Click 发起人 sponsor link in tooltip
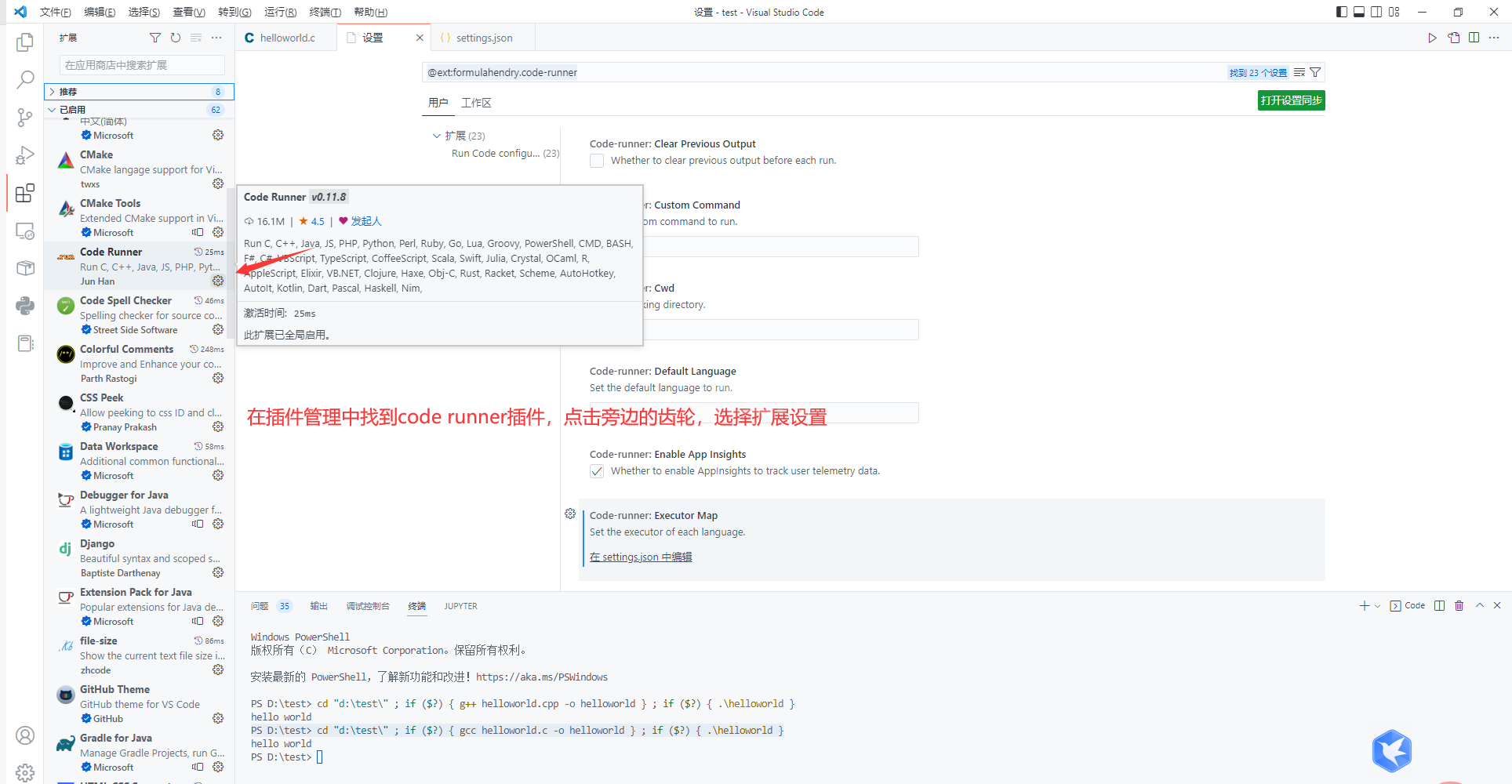The height and width of the screenshot is (784, 1512). 365,221
